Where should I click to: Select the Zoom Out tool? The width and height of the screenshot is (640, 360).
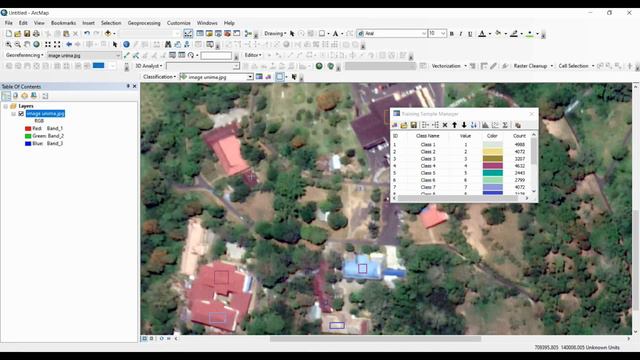[18, 44]
